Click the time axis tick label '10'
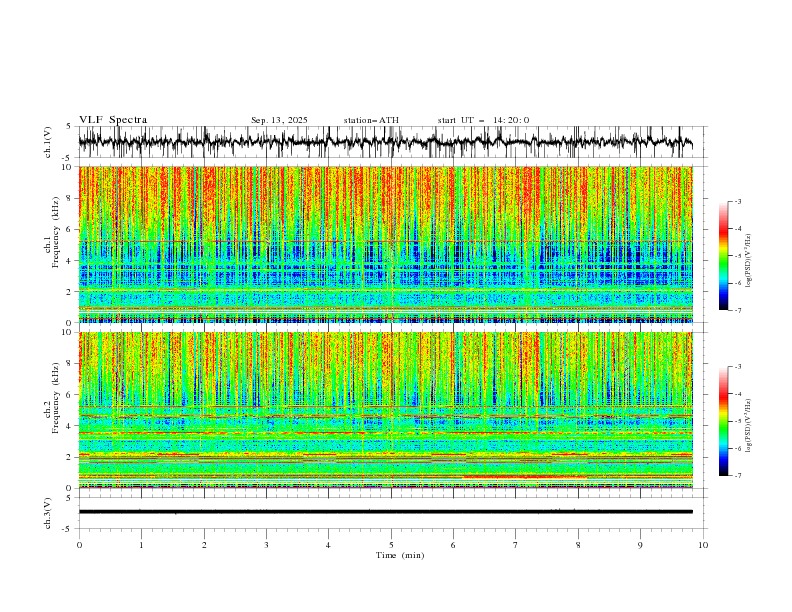 pyautogui.click(x=703, y=545)
